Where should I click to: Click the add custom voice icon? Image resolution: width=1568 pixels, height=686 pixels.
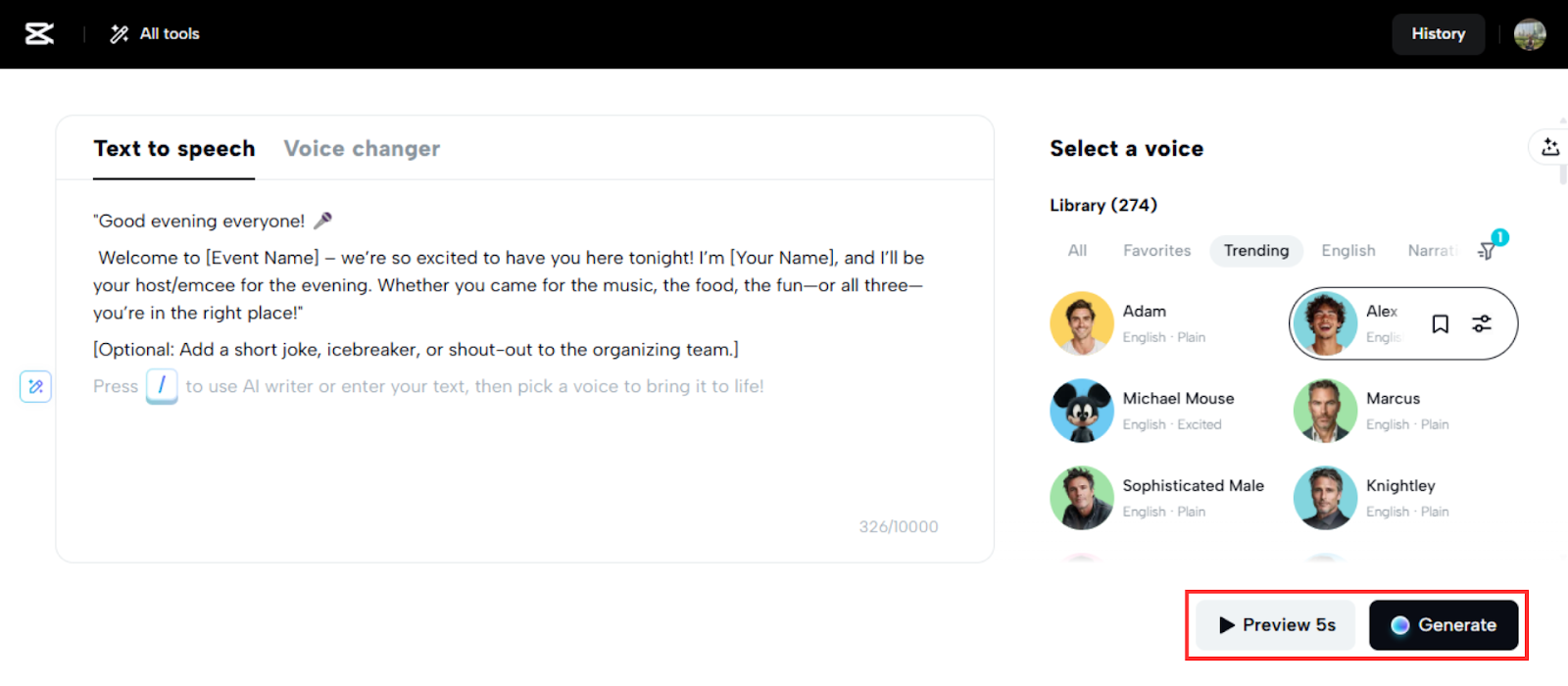click(1549, 148)
